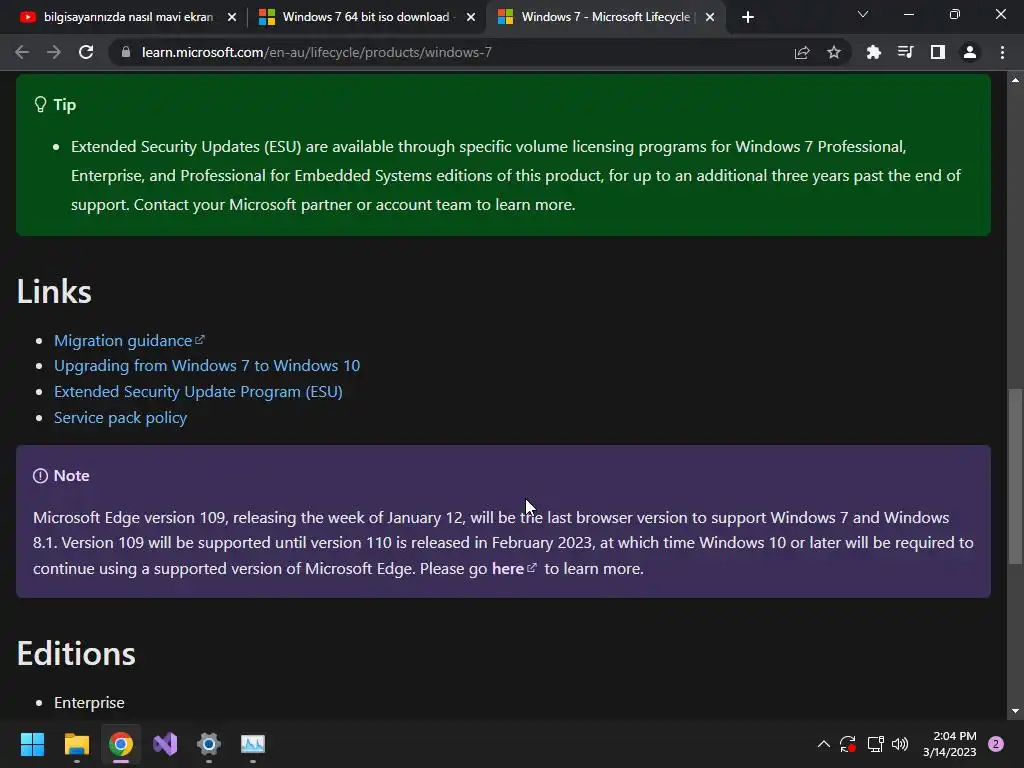Close the YouTube mavi ekran tab
This screenshot has width=1024, height=768.
click(232, 17)
